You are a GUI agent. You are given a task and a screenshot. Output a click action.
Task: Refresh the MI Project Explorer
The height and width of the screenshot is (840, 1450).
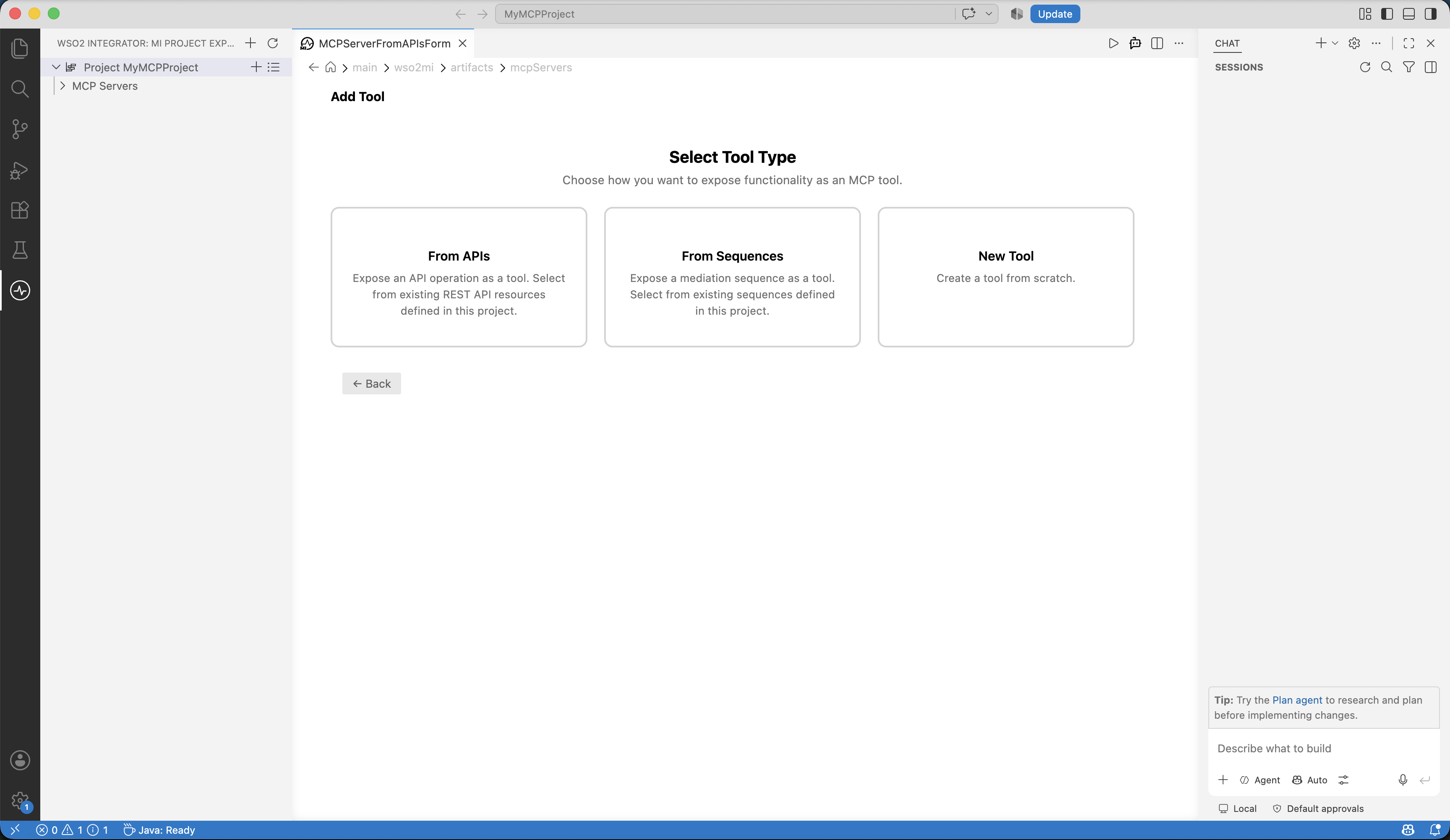point(273,43)
